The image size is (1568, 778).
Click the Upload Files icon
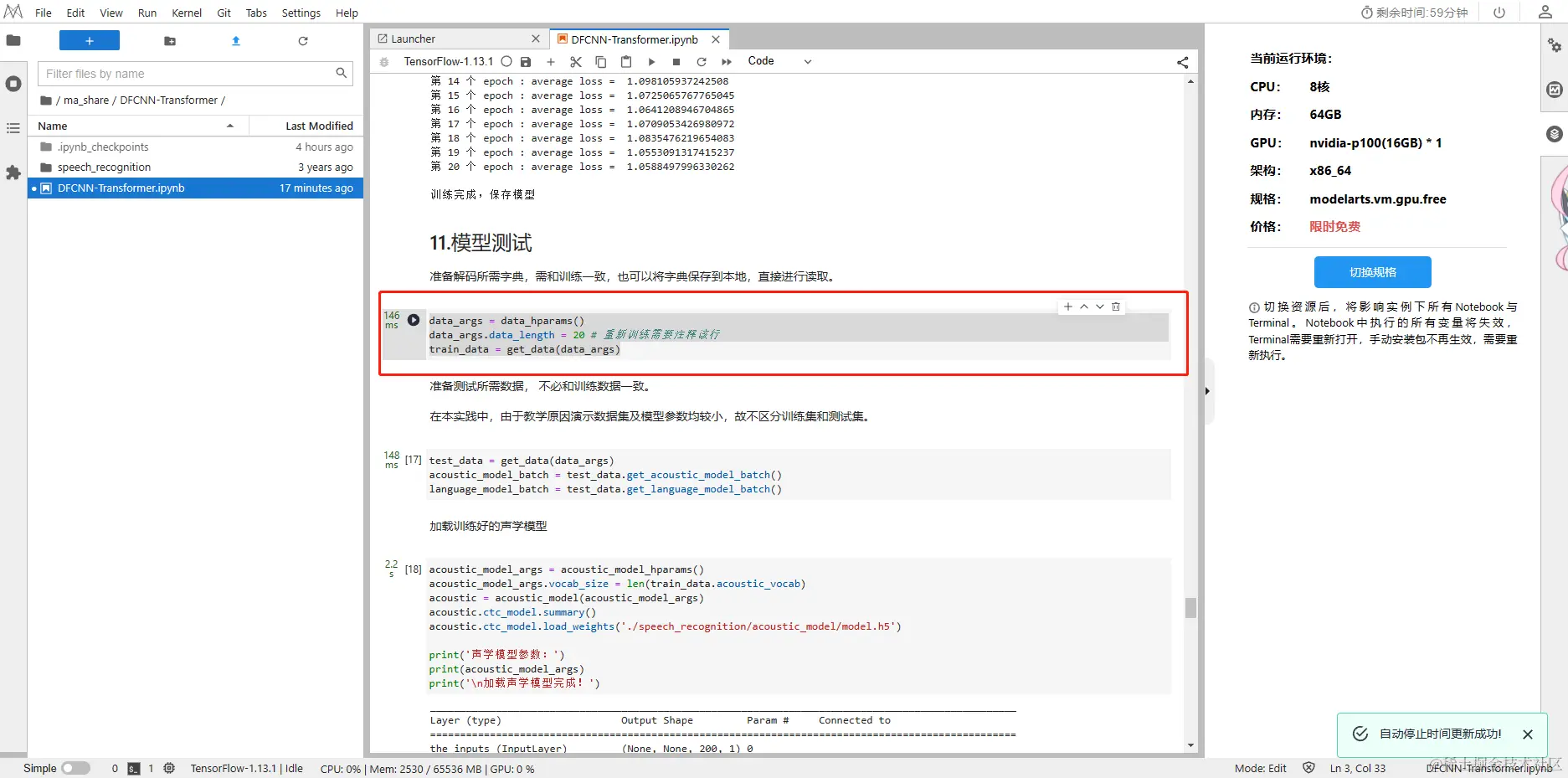[x=236, y=41]
